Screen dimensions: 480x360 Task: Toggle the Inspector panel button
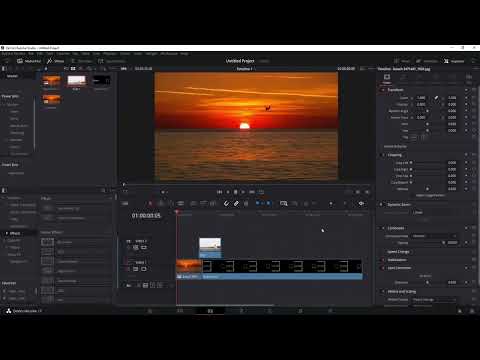coord(454,61)
